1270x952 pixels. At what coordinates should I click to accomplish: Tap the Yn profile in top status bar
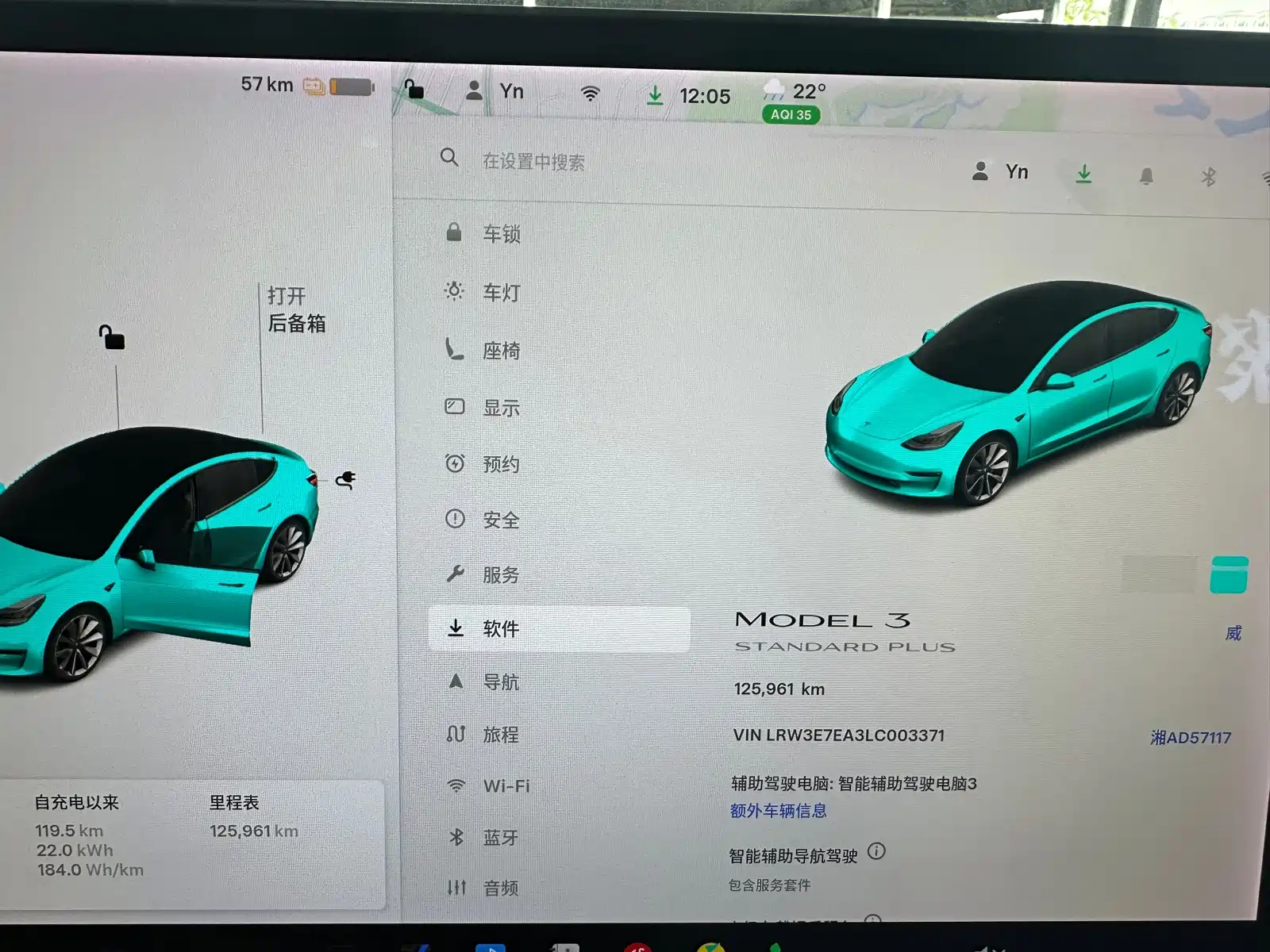[495, 91]
